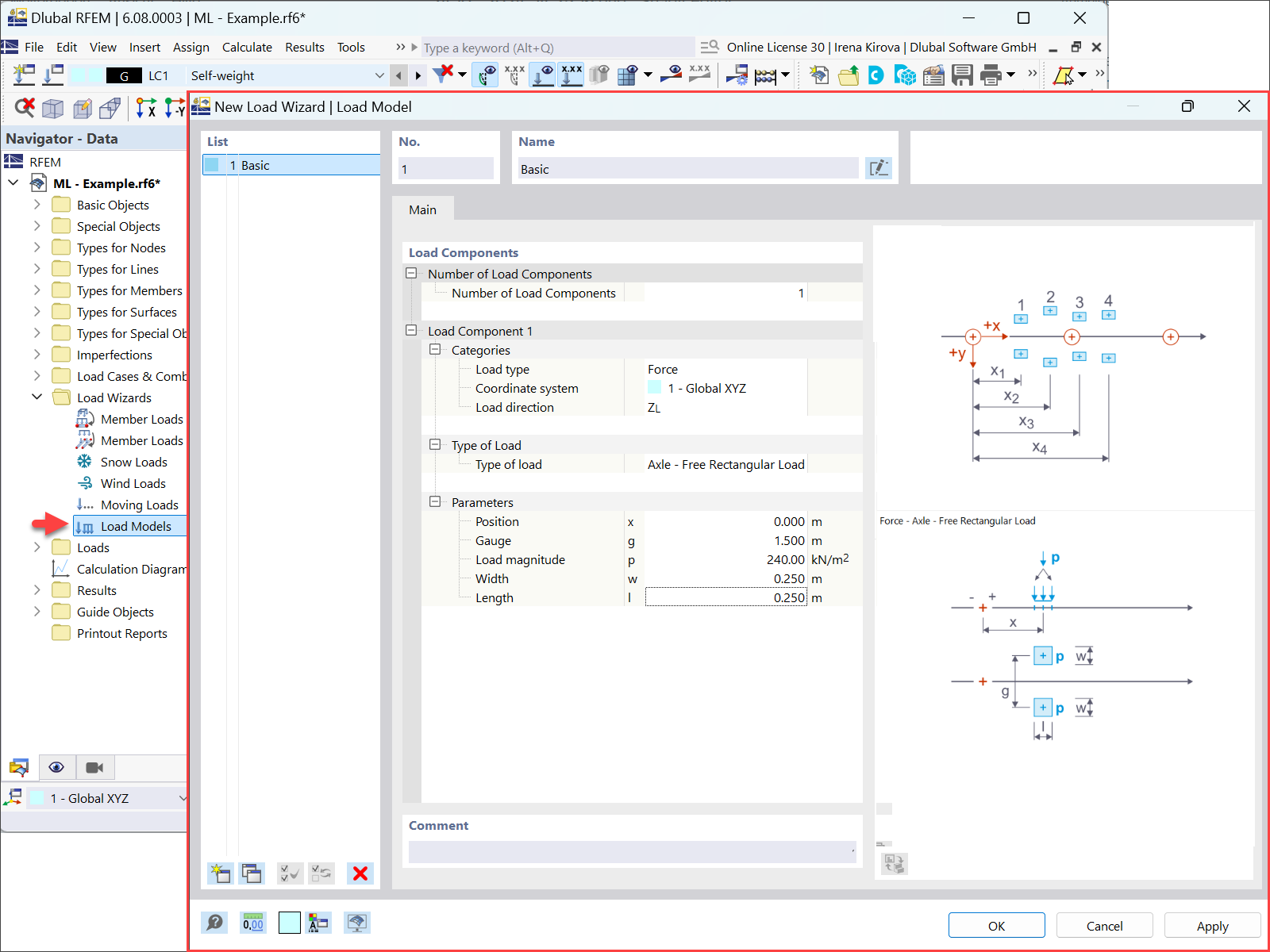
Task: Click the calculator abacus icon in toolbar
Action: (x=765, y=75)
